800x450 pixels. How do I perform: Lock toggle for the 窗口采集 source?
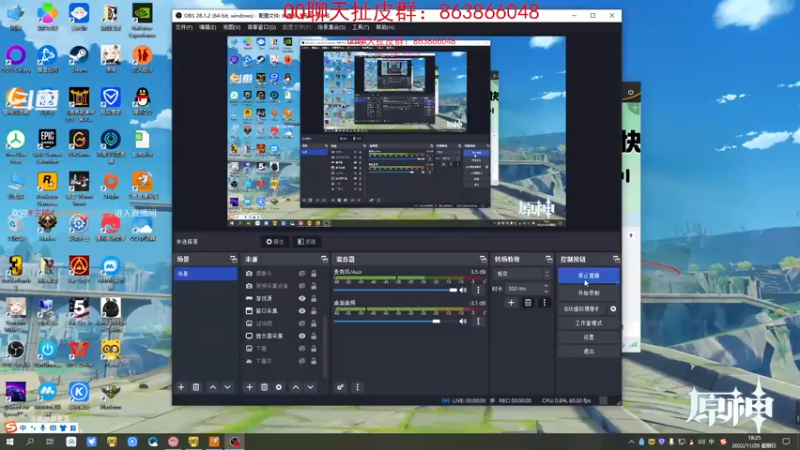click(314, 311)
